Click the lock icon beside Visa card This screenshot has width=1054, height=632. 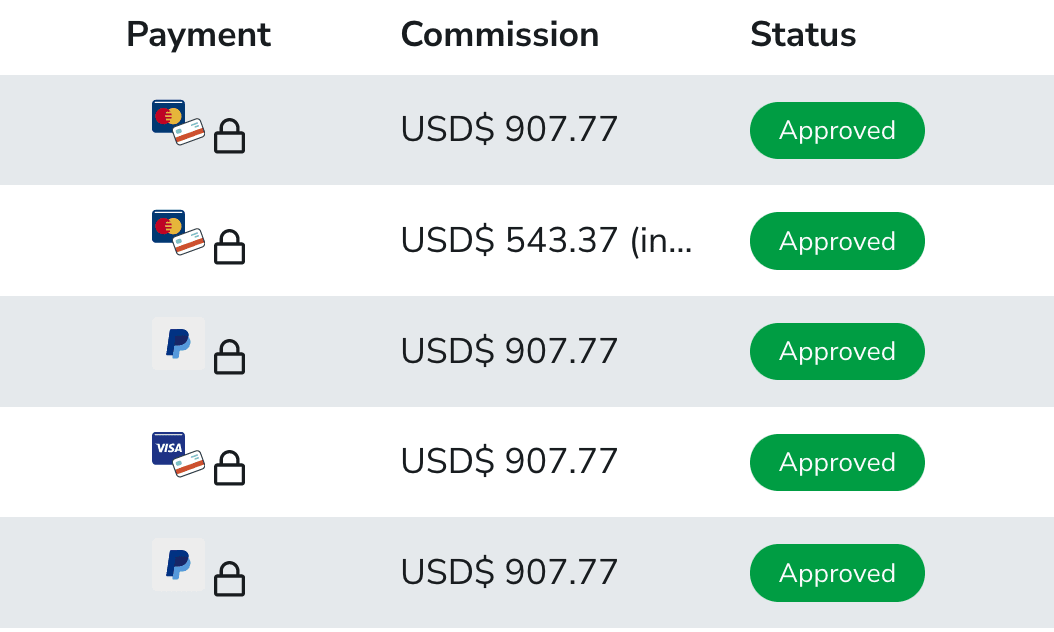[230, 468]
